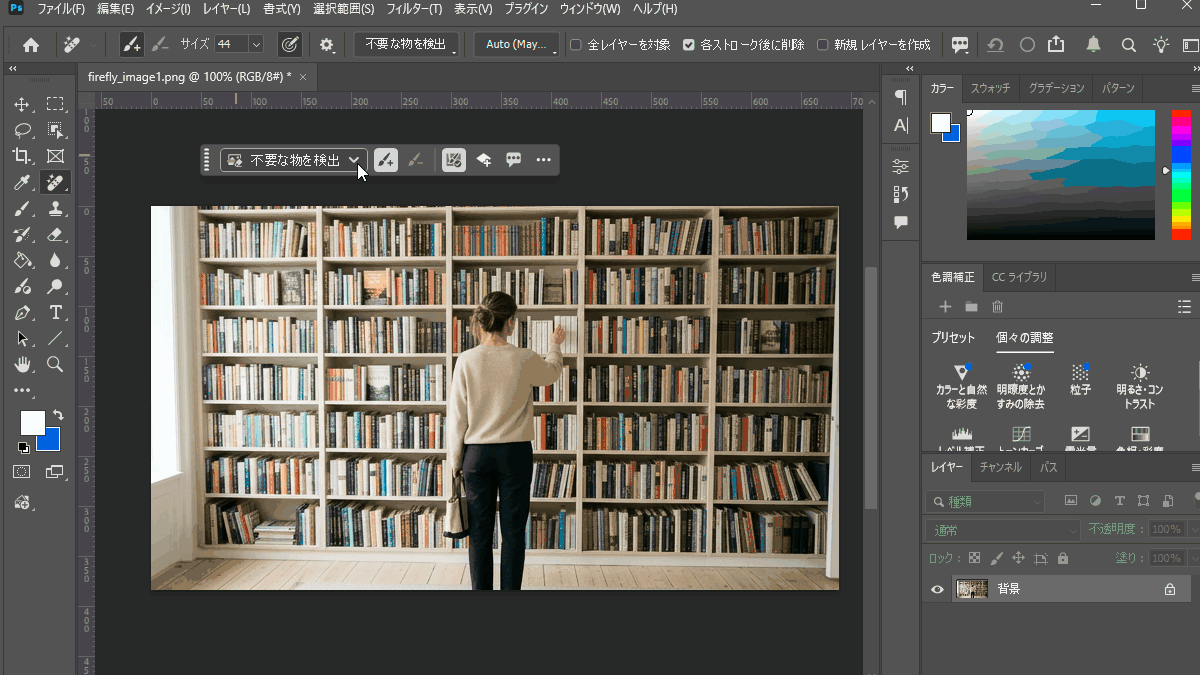Select the Path Selection tool
The width and height of the screenshot is (1200, 675).
tap(22, 339)
